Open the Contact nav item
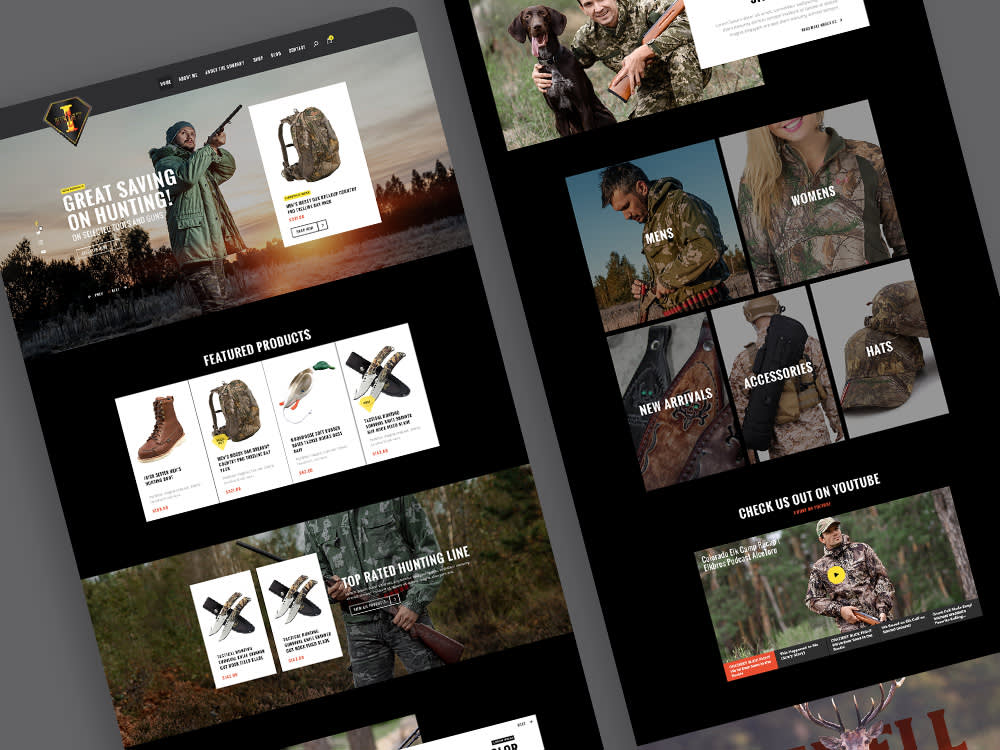The height and width of the screenshot is (750, 1000). 297,49
